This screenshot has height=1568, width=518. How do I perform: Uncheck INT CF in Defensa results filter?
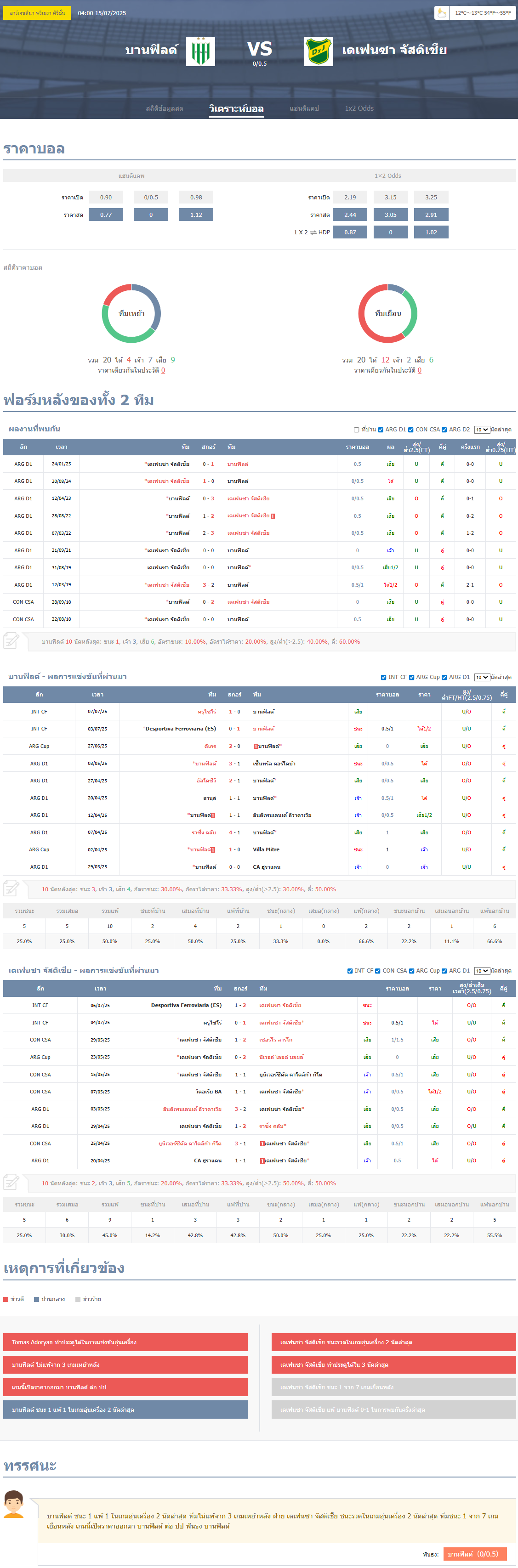(350, 971)
